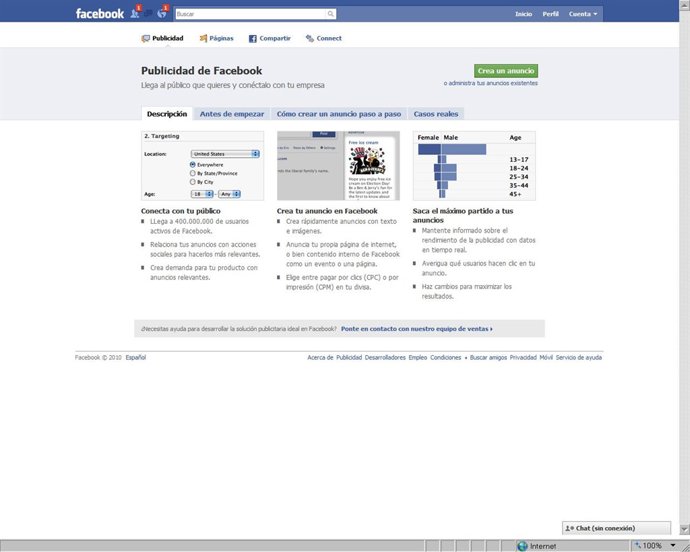
Task: Open Cómo crear un anuncio paso a paso tab
Action: tap(339, 114)
